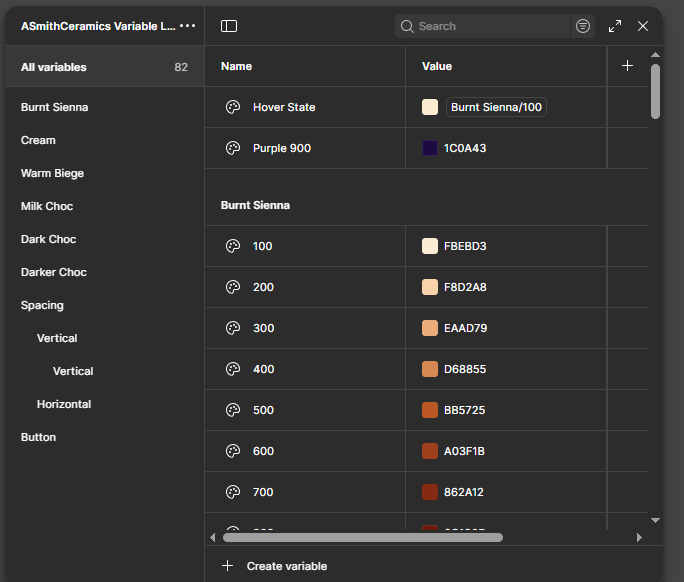This screenshot has height=582, width=684.
Task: Open the Milk Choc group
Action: click(x=47, y=206)
